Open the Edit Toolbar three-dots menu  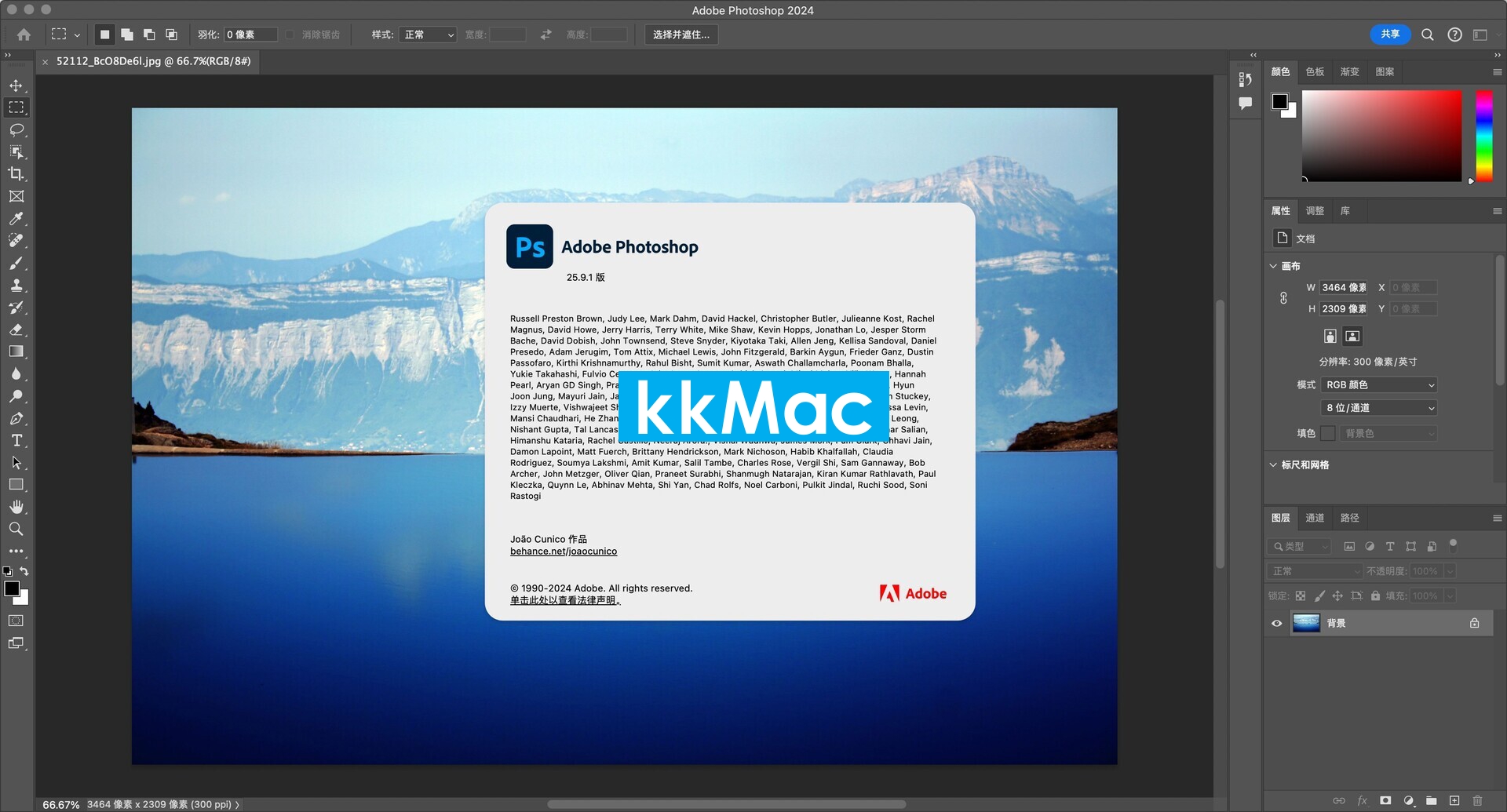click(x=16, y=551)
